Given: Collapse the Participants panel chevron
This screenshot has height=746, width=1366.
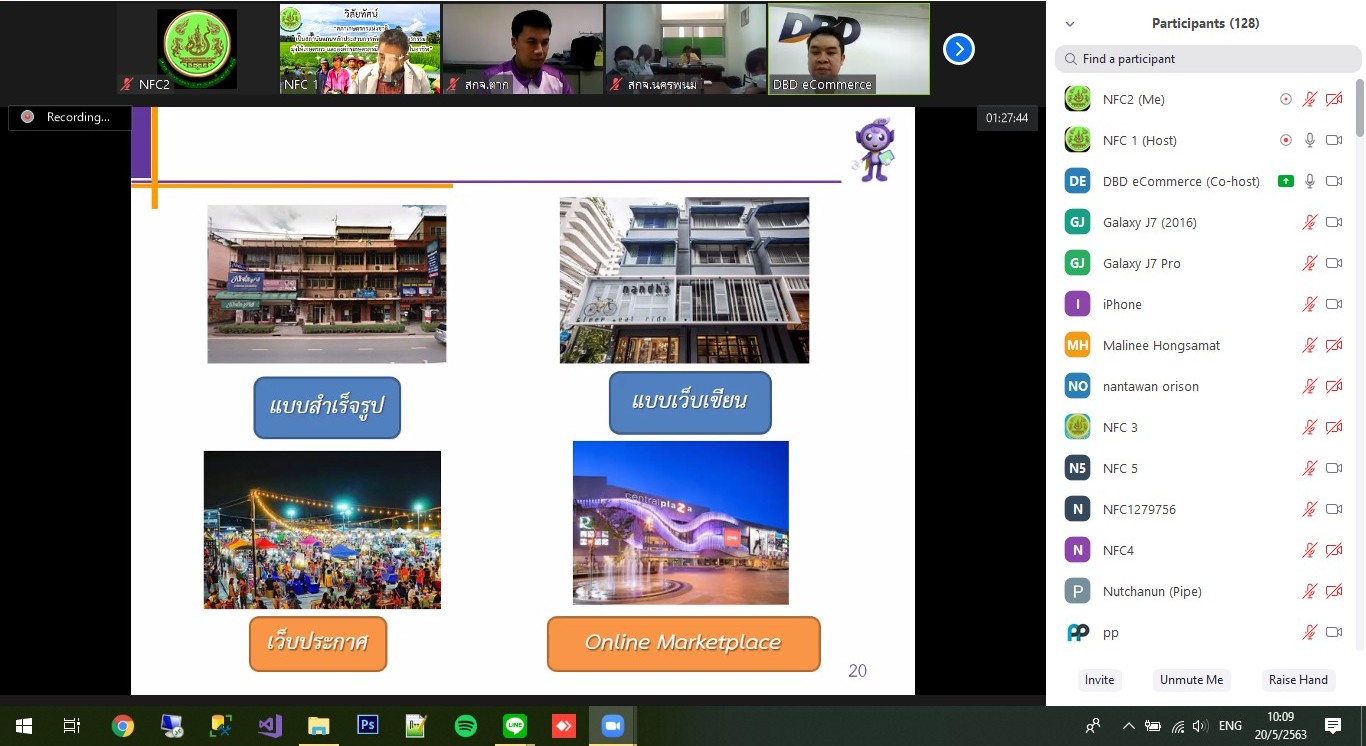Looking at the screenshot, I should tap(1070, 24).
